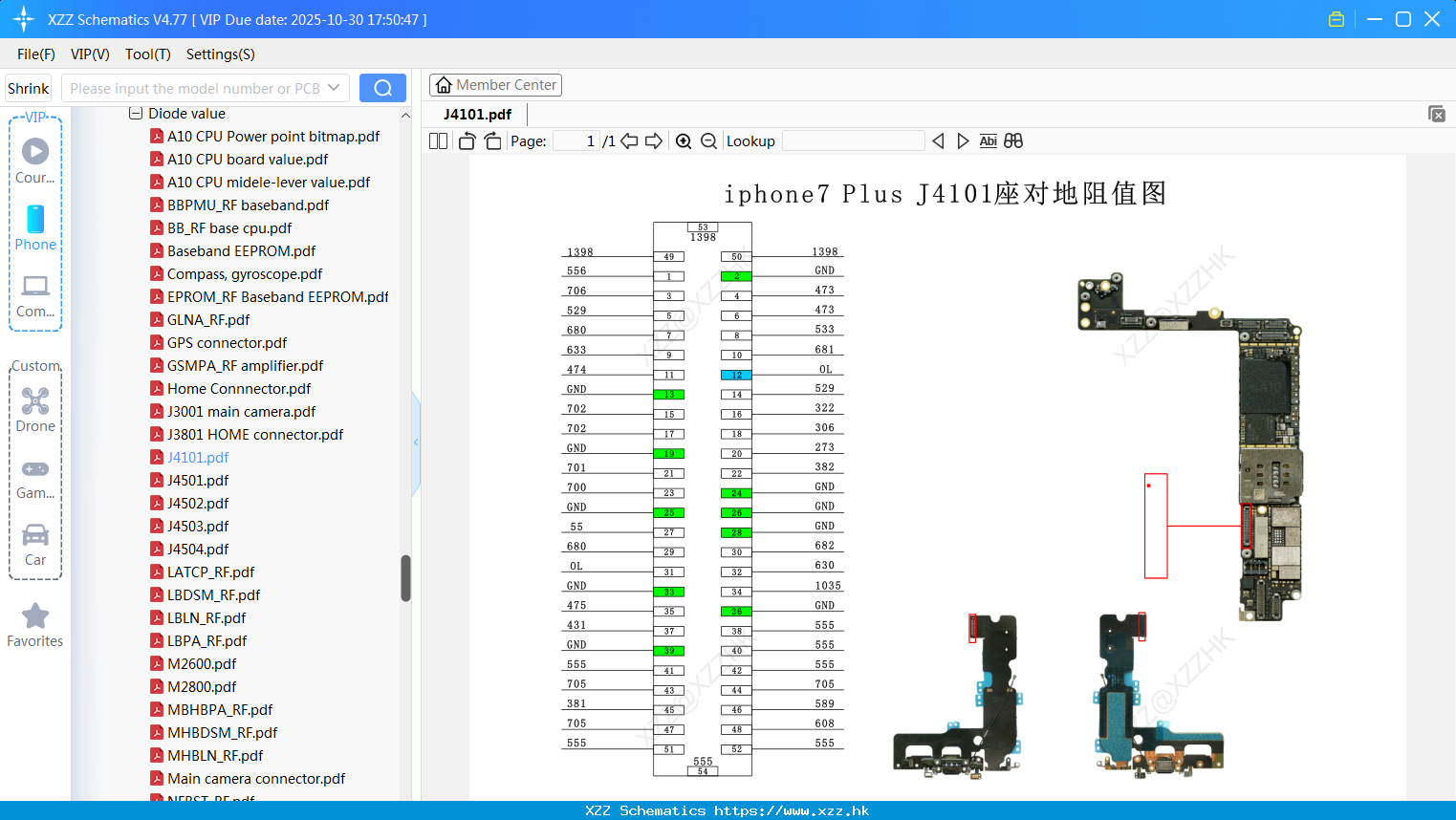The height and width of the screenshot is (820, 1456).
Task: Collapse the left panel via splitter handle
Action: [x=416, y=442]
